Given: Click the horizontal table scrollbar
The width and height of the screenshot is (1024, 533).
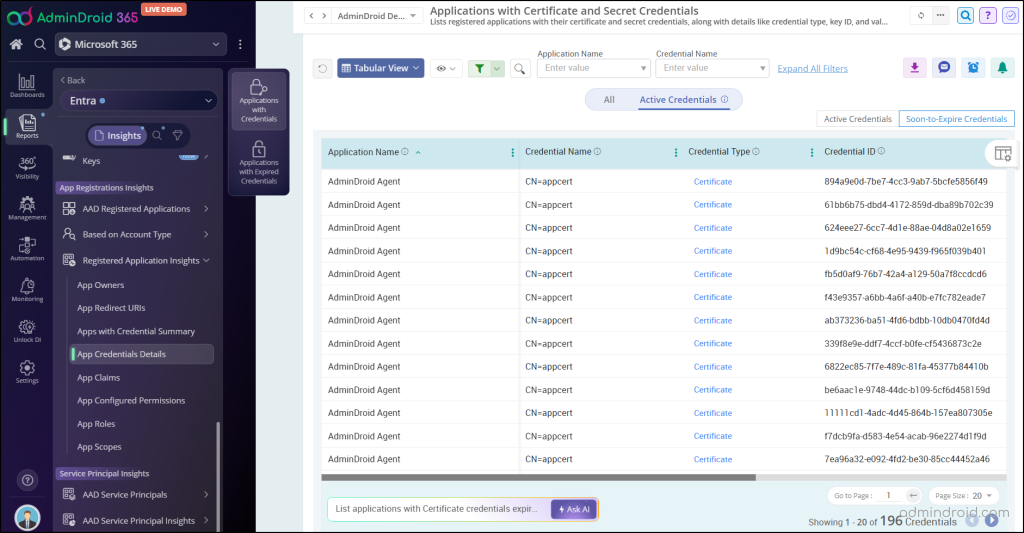Looking at the screenshot, I should pyautogui.click(x=538, y=477).
